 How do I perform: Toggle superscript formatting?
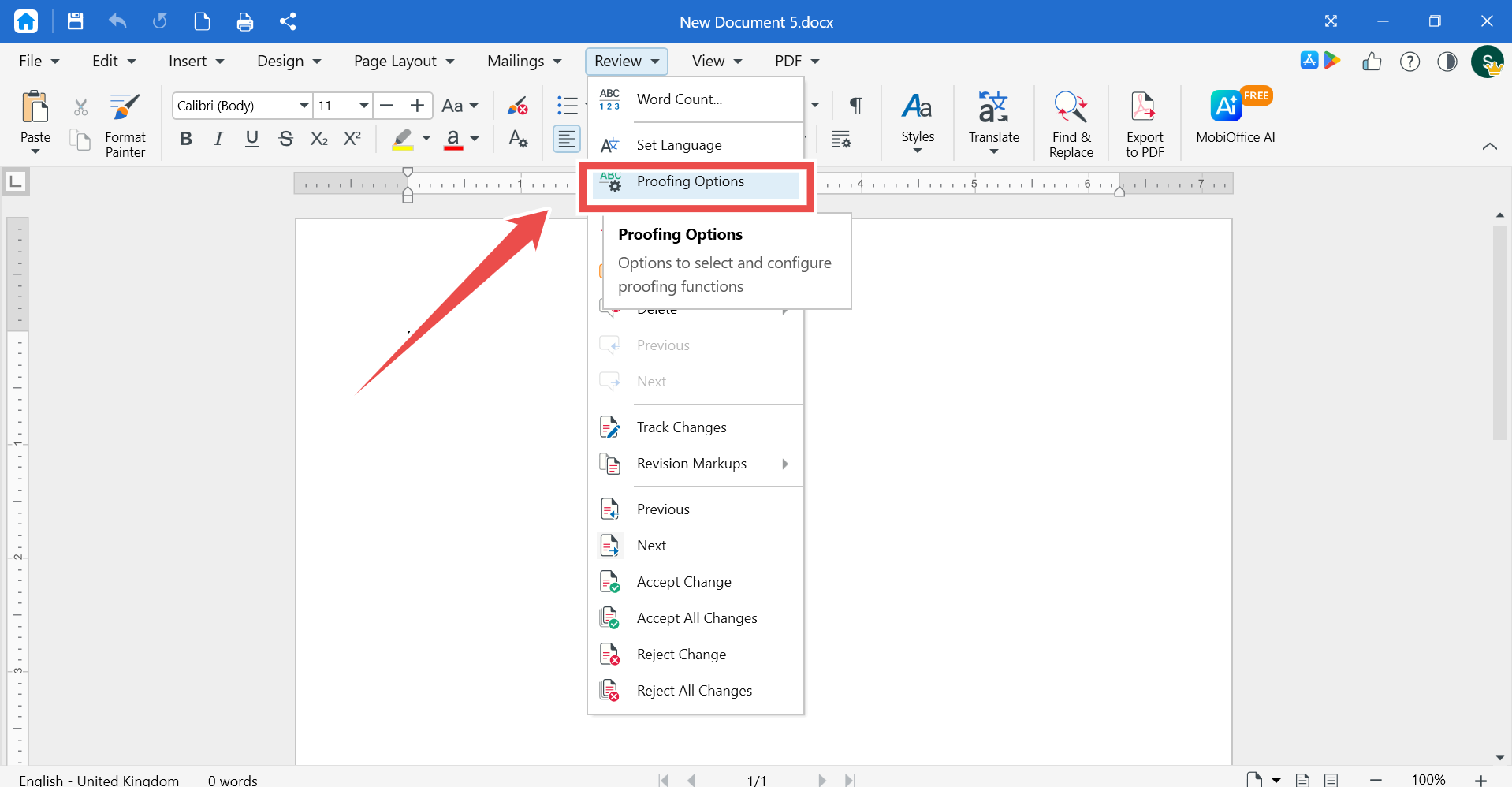pos(352,139)
